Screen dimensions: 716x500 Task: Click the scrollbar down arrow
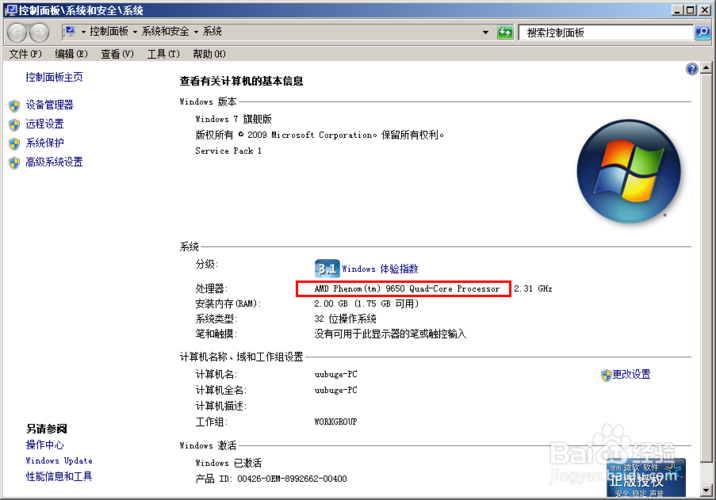tap(706, 490)
